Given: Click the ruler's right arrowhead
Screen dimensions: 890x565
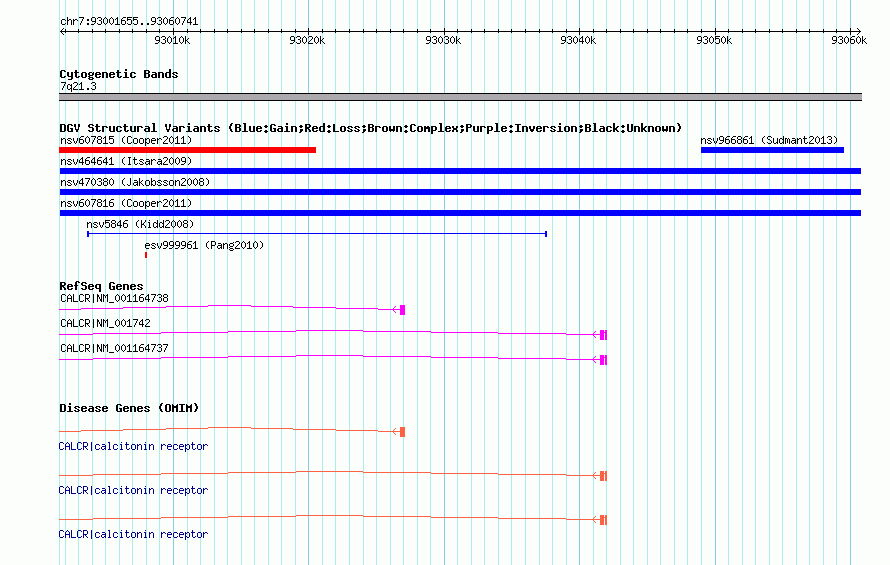Looking at the screenshot, I should [859, 31].
